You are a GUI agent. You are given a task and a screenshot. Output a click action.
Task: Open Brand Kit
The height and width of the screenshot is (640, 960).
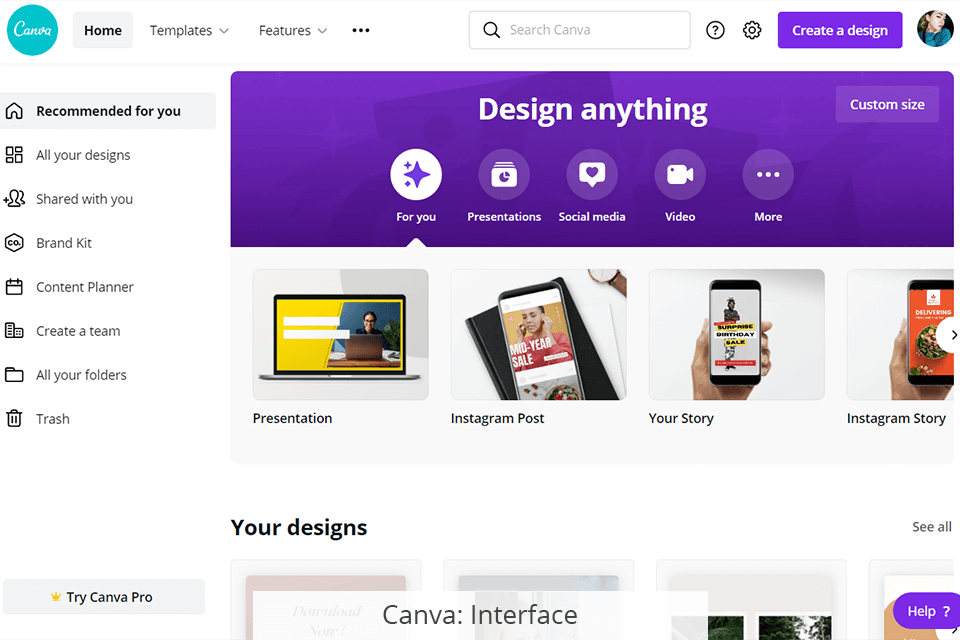(64, 243)
